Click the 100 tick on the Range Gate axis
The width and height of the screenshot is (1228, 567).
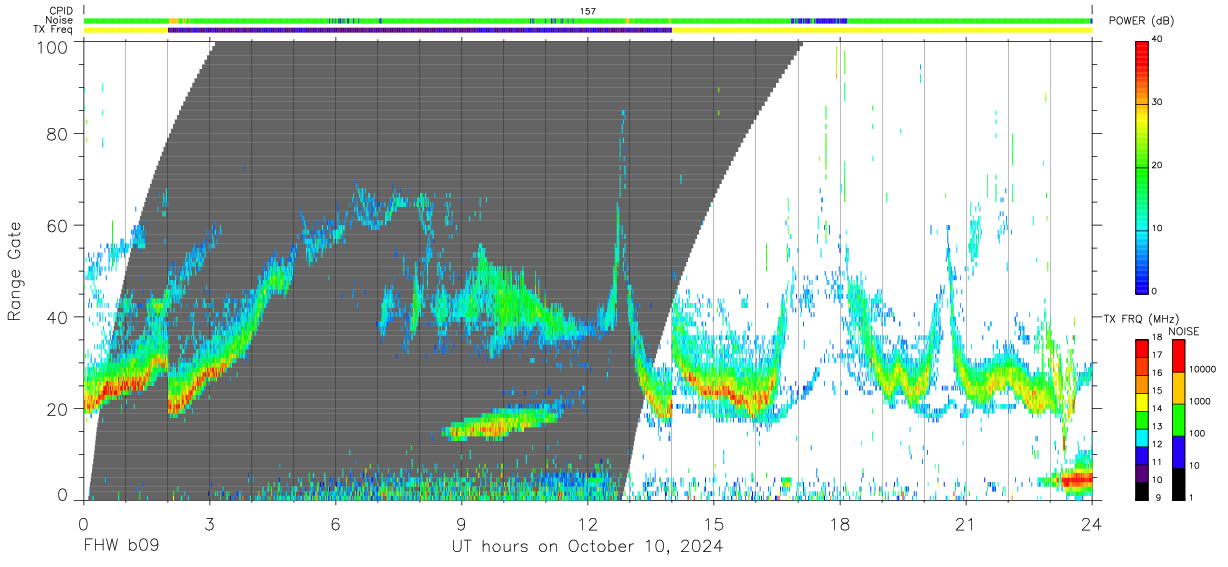53,48
